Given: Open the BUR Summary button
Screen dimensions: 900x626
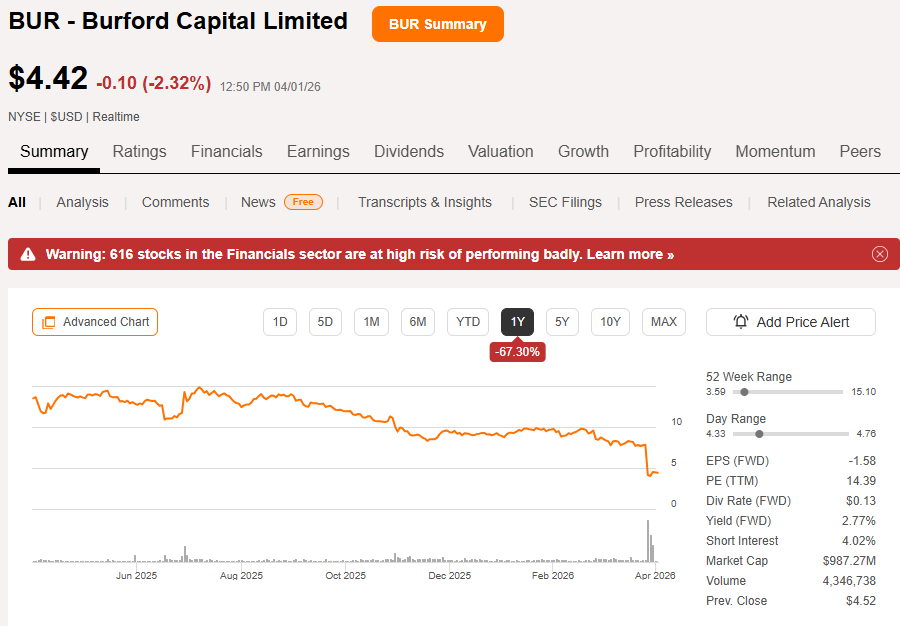Looking at the screenshot, I should click(x=437, y=24).
